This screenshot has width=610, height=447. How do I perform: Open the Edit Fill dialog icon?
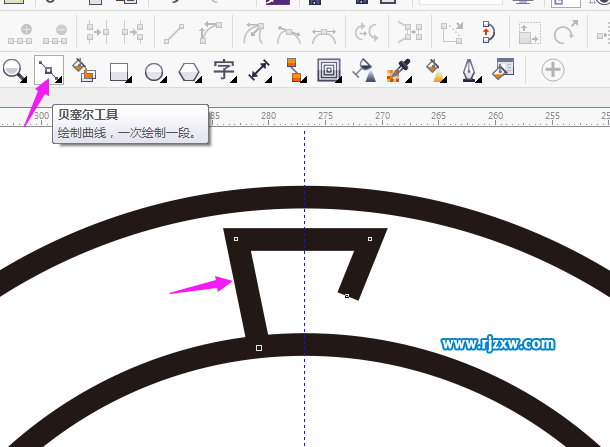pos(503,69)
